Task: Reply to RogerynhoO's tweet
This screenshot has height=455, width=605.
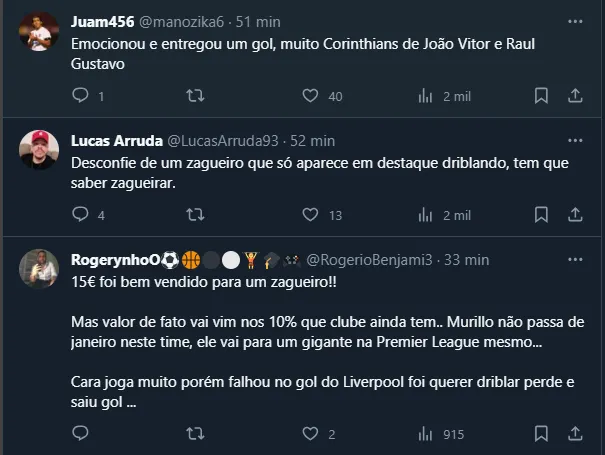Action: (x=81, y=434)
